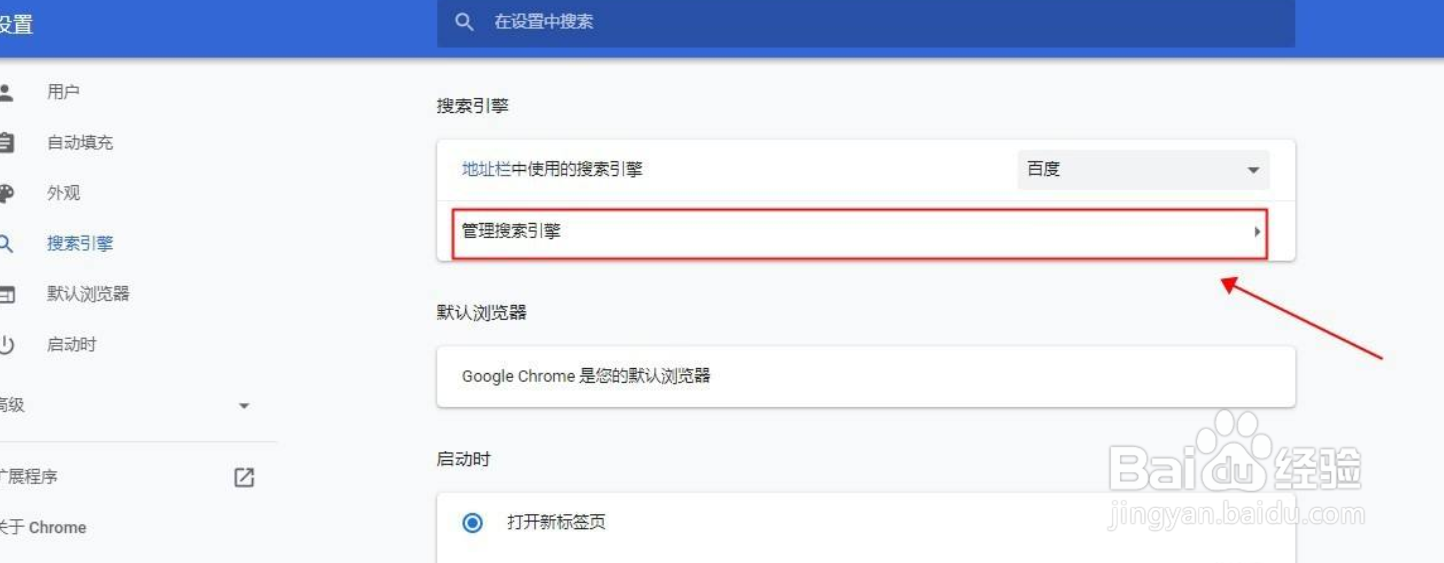The width and height of the screenshot is (1444, 563).
Task: Click the palette icon beside 外观
Action: [x=6, y=193]
